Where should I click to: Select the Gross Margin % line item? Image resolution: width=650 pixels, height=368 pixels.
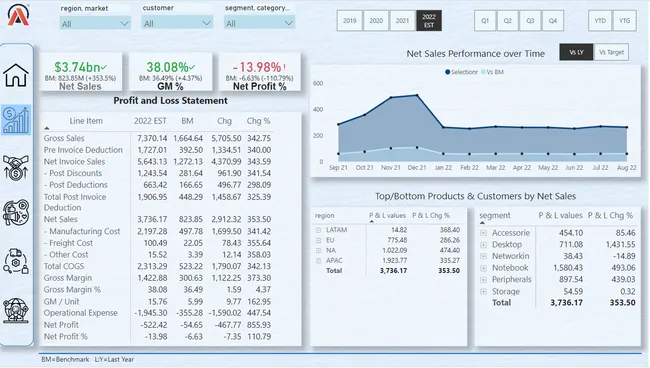pyautogui.click(x=72, y=290)
